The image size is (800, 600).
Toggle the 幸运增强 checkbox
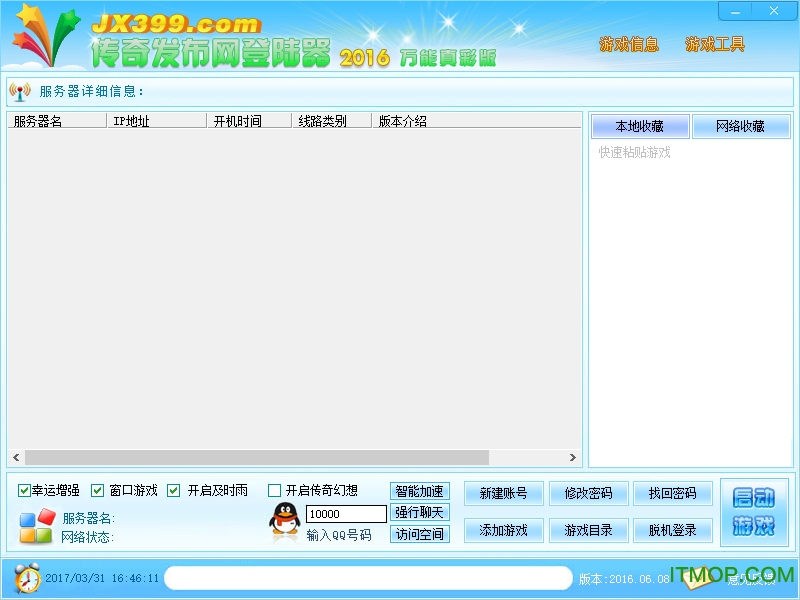(23, 491)
